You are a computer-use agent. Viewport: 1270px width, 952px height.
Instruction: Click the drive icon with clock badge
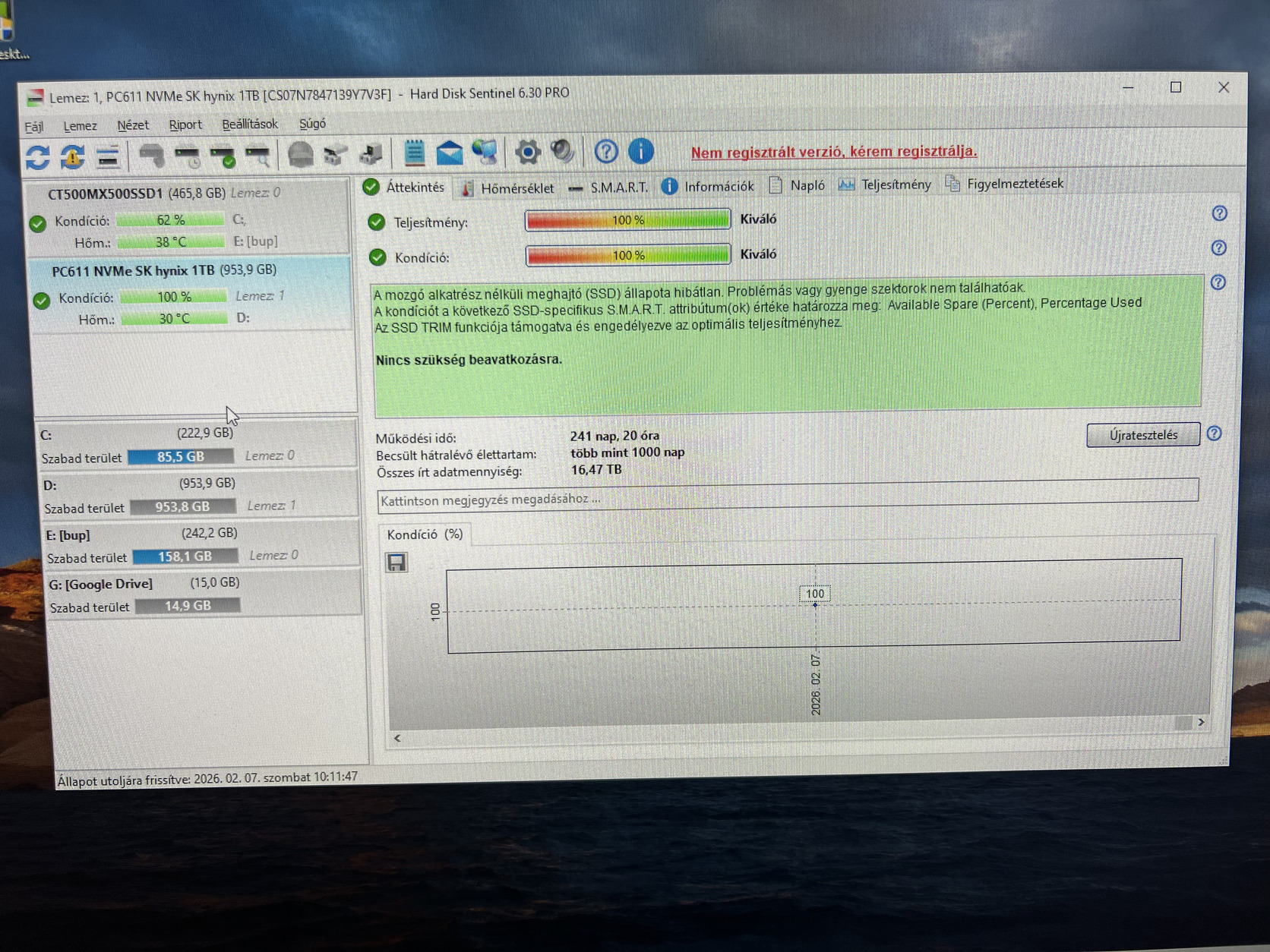pyautogui.click(x=187, y=156)
